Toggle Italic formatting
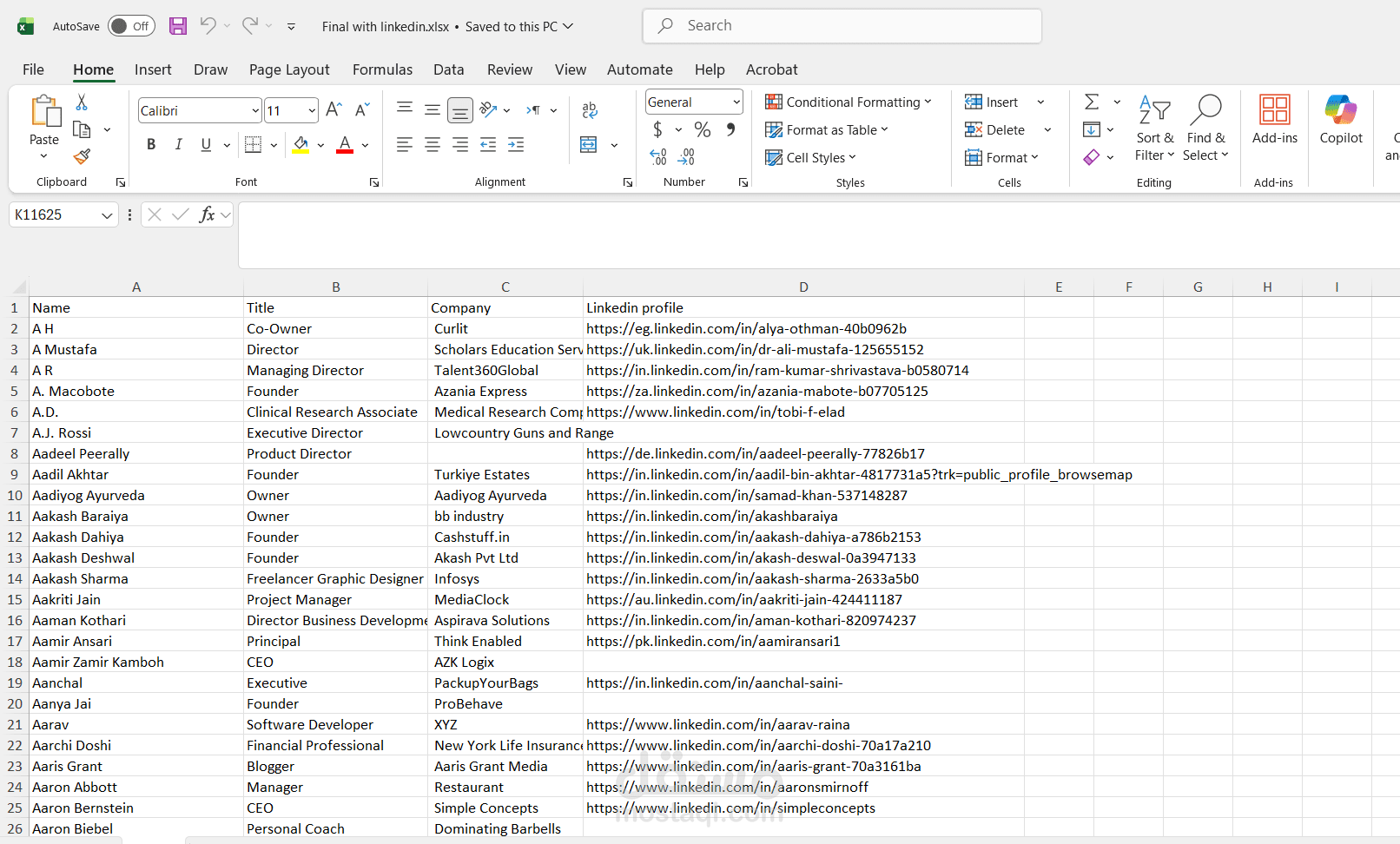This screenshot has width=1400, height=844. click(178, 145)
